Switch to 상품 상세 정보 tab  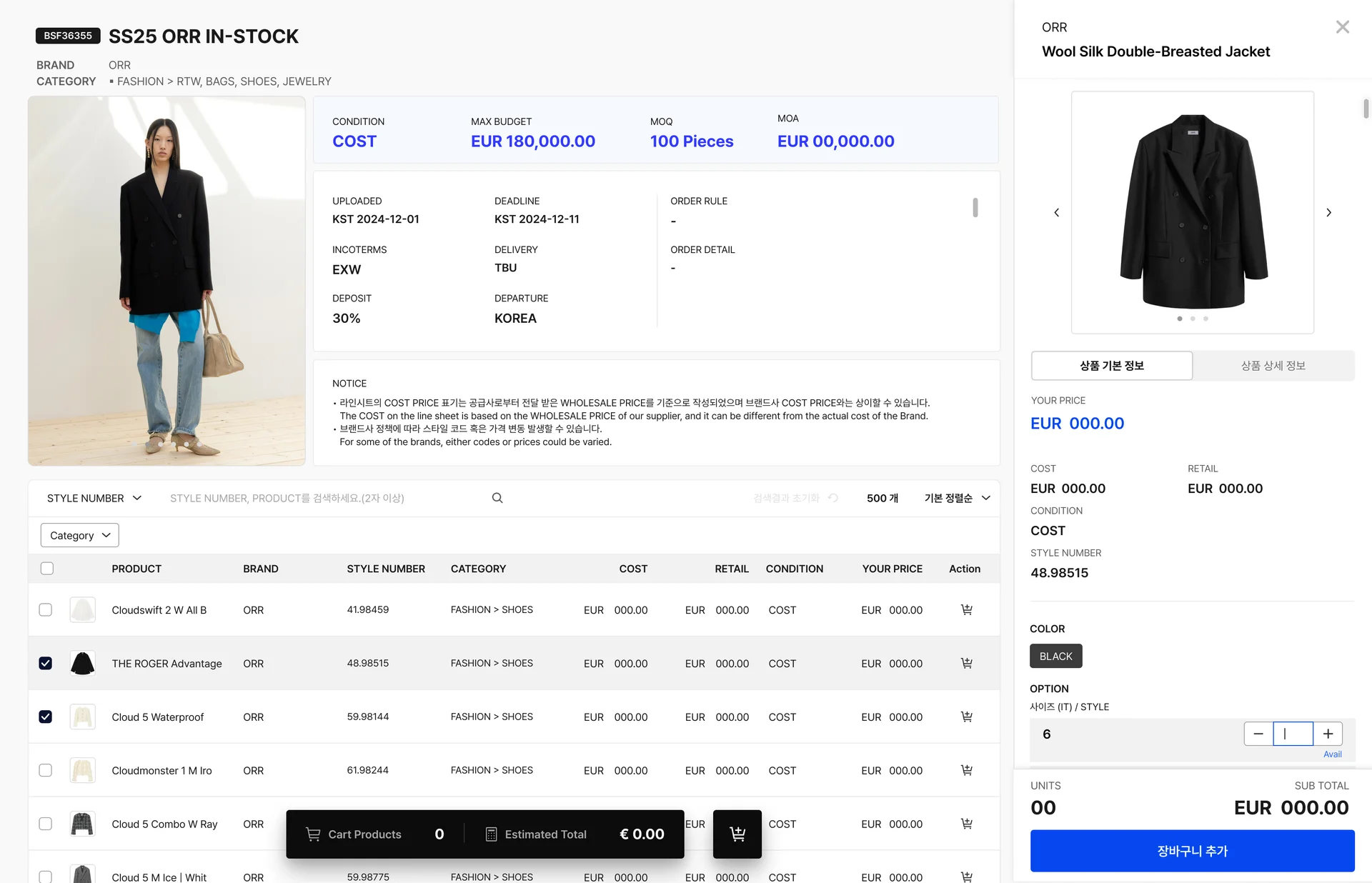pos(1273,366)
